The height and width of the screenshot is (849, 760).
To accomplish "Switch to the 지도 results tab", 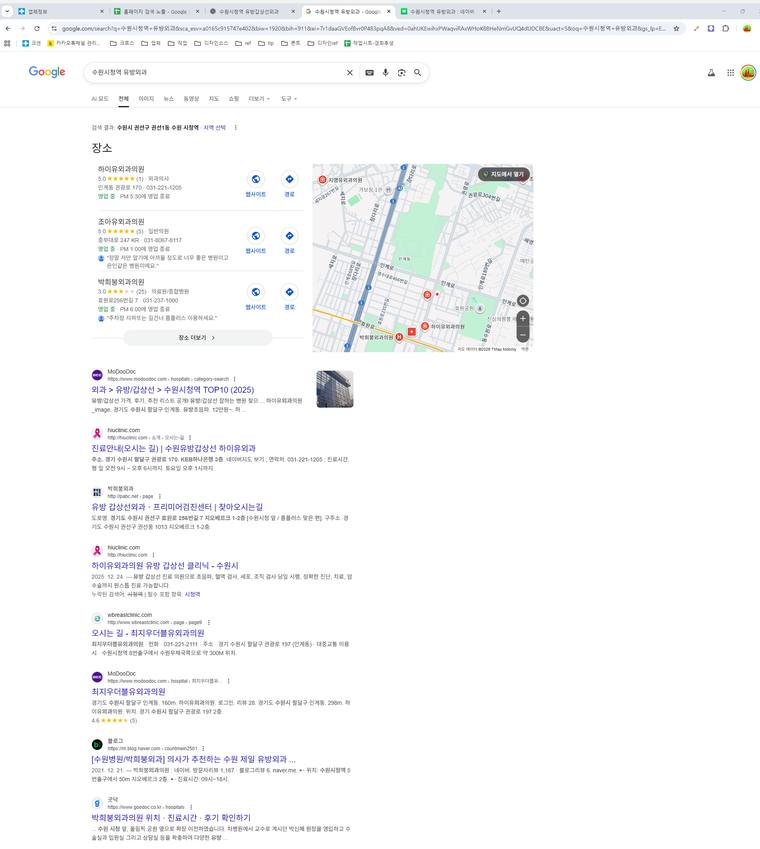I will [x=214, y=99].
